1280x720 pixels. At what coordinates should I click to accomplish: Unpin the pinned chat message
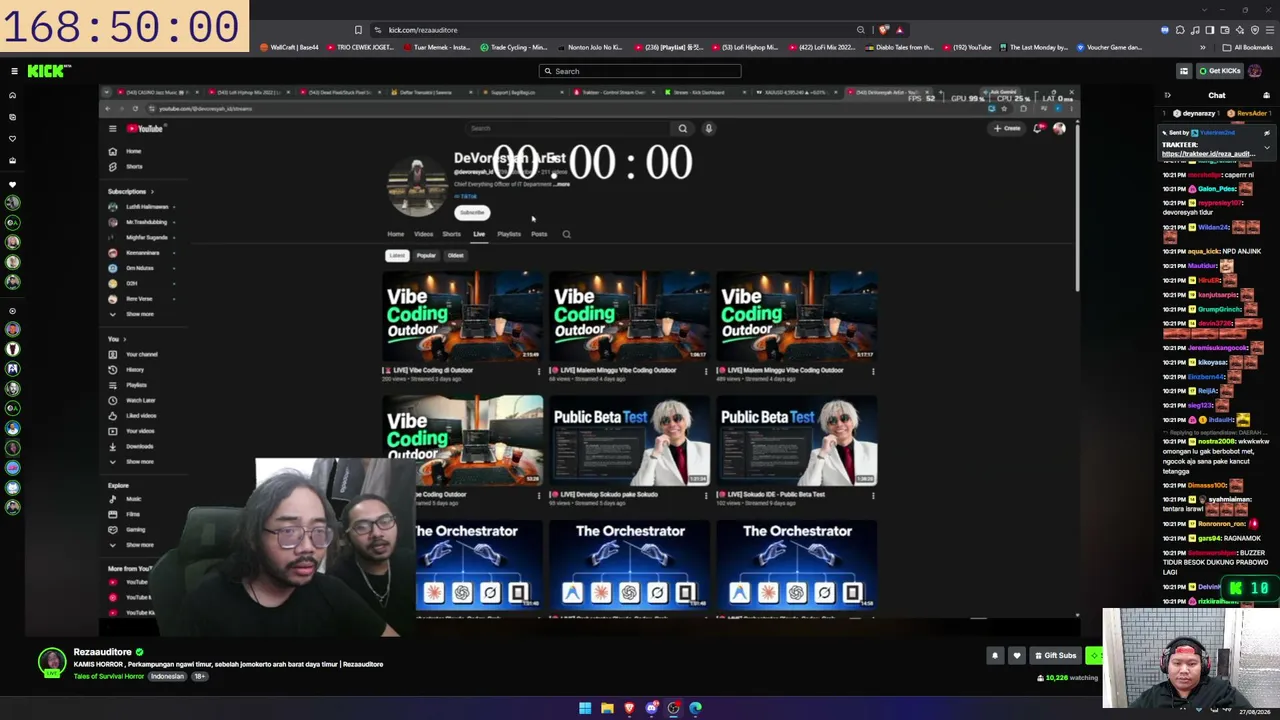[1266, 133]
